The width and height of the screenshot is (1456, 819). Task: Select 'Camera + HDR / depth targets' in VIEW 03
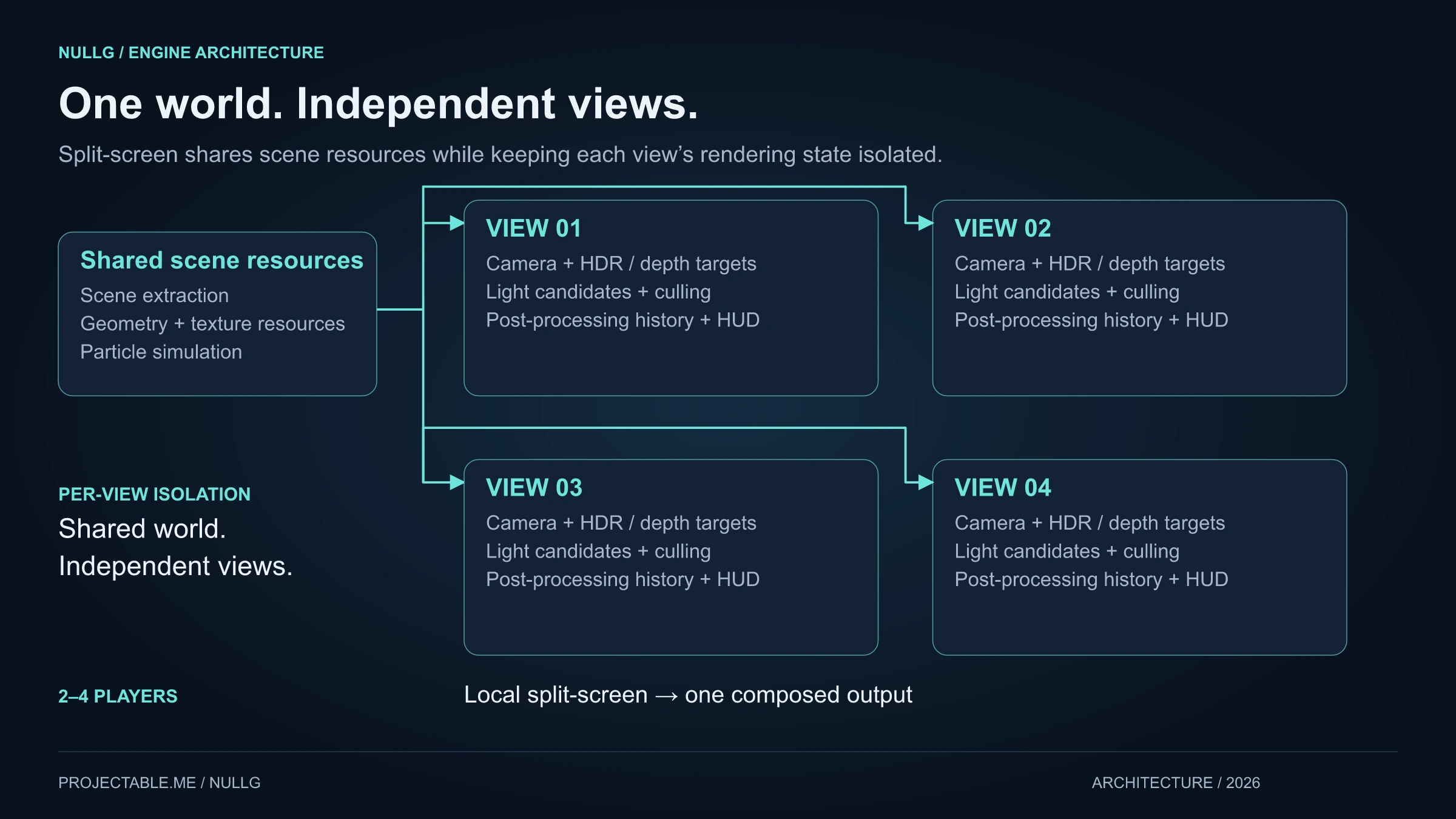point(621,523)
